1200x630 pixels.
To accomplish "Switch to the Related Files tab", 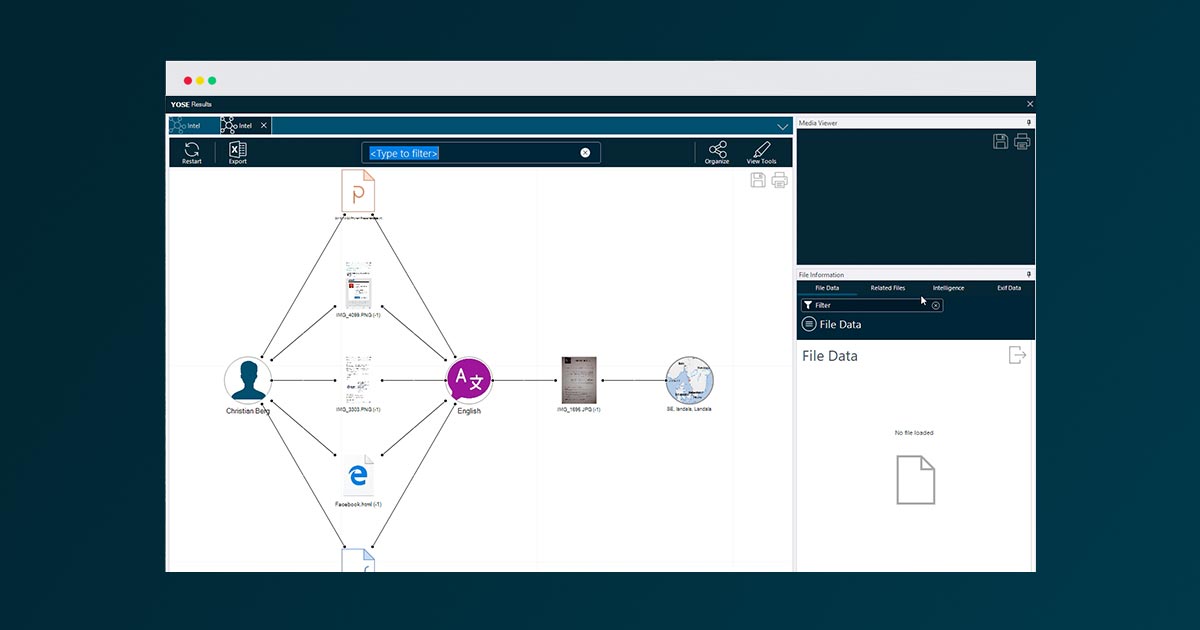I will pos(887,288).
